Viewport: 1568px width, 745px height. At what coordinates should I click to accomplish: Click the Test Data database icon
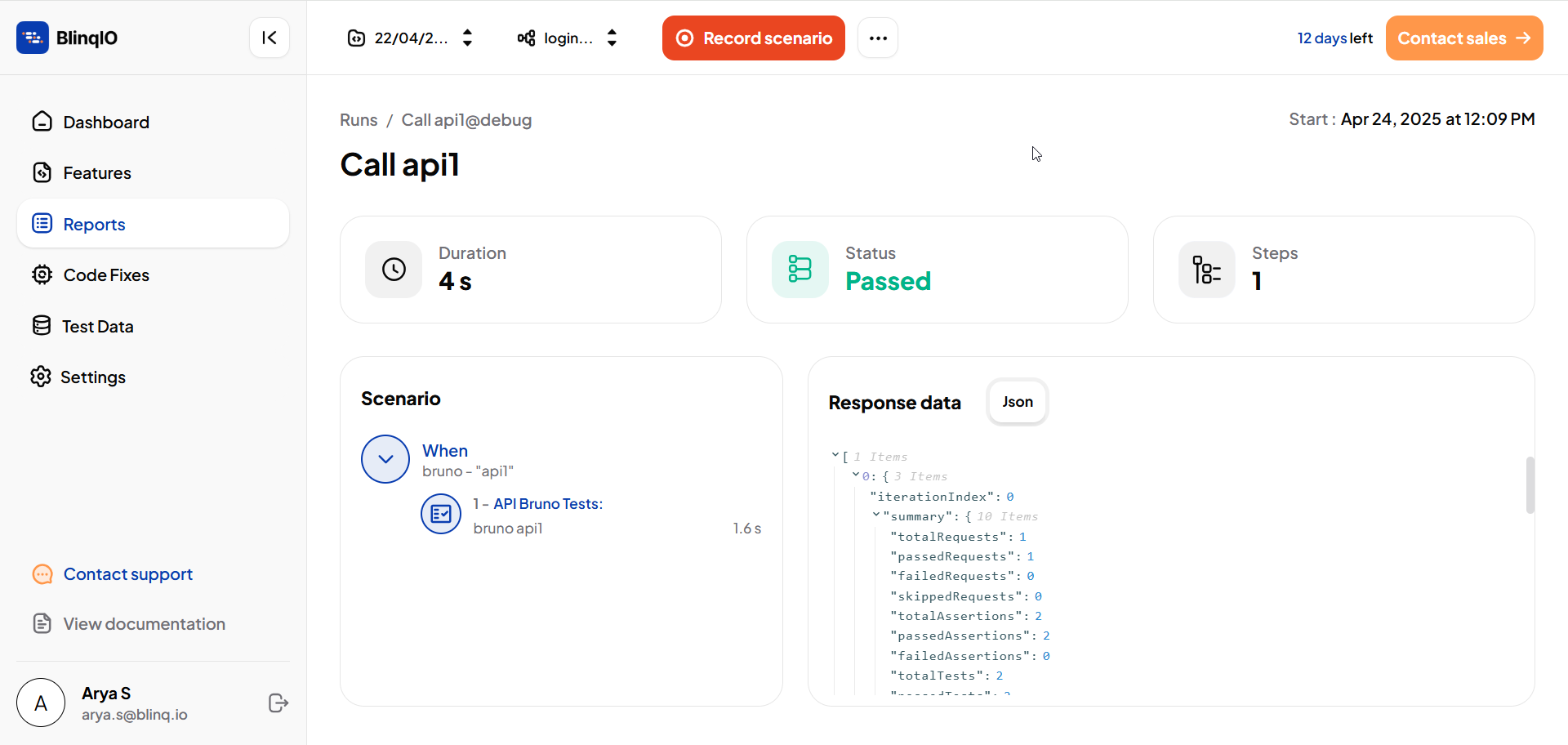42,325
